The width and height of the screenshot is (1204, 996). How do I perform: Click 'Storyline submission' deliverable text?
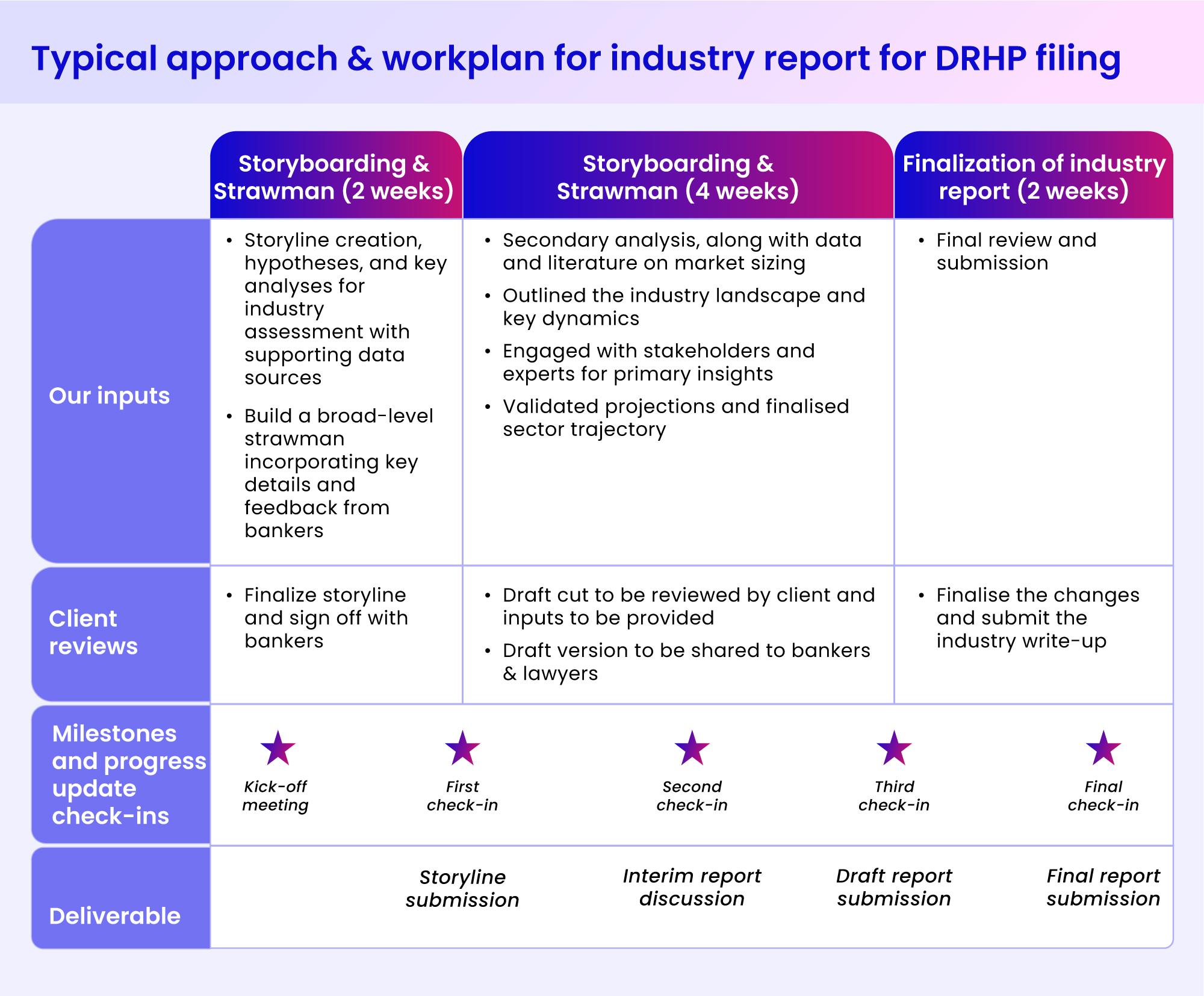462,888
